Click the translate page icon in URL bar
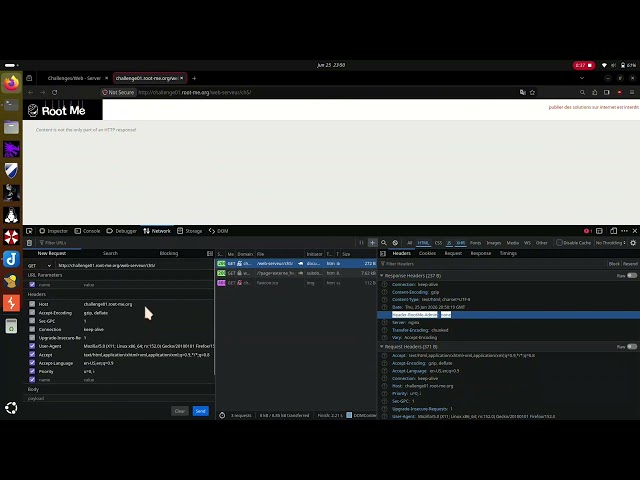 tap(522, 93)
